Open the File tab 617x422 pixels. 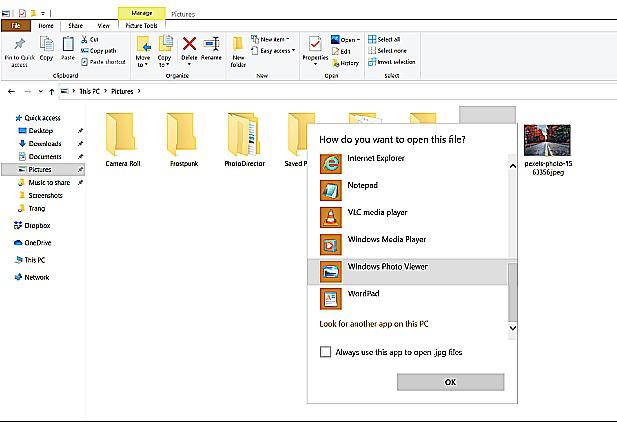pyautogui.click(x=16, y=26)
